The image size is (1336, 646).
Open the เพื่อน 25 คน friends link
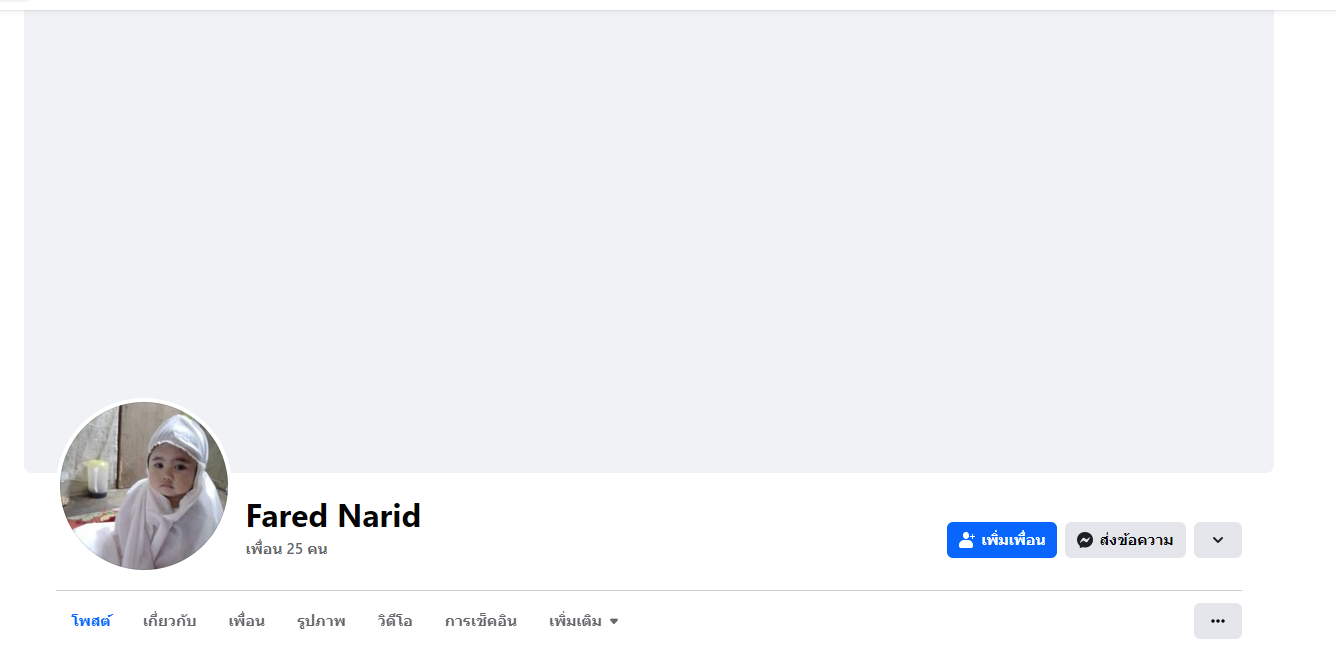(287, 549)
